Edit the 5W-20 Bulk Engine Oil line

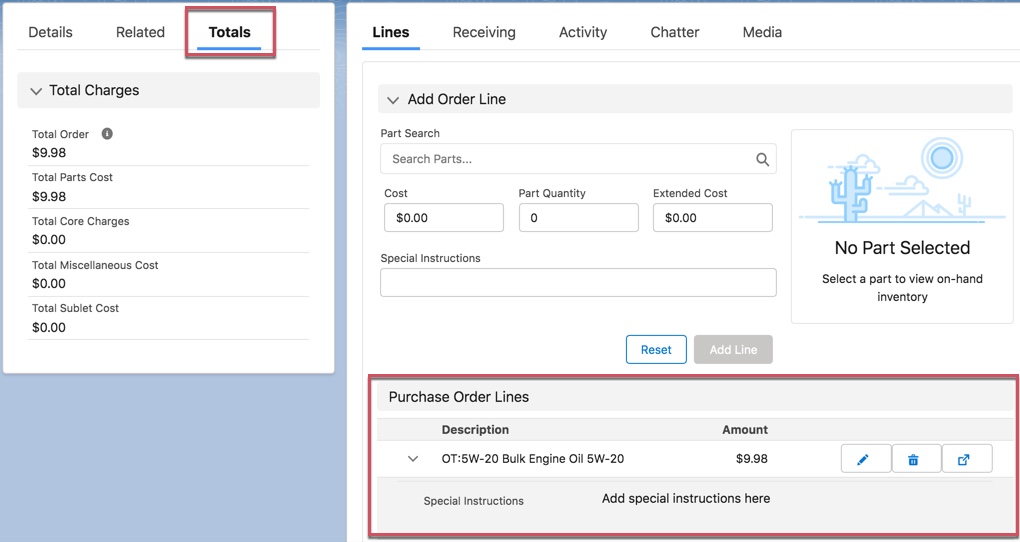pos(866,459)
